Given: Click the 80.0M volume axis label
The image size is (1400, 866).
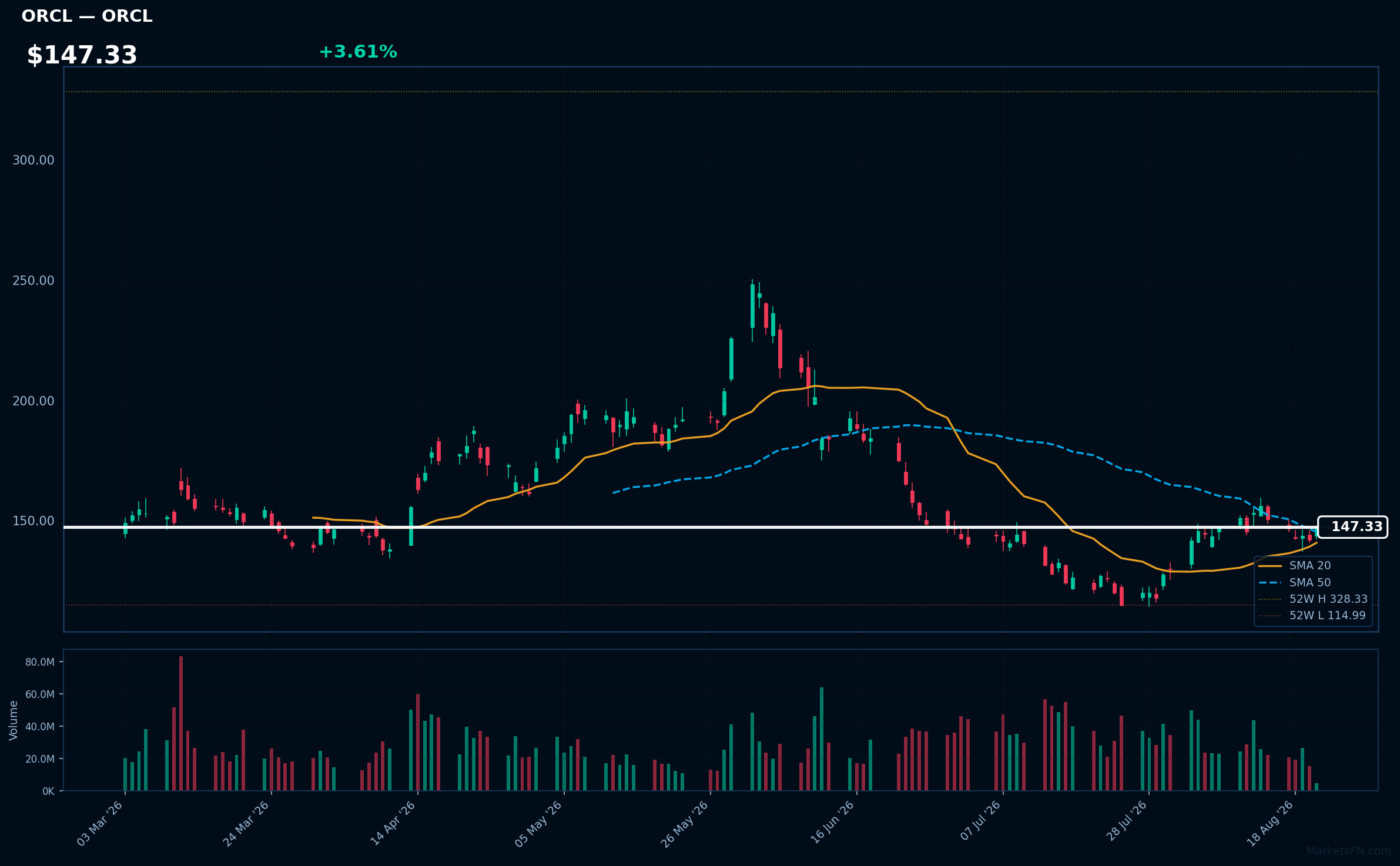Looking at the screenshot, I should [40, 662].
